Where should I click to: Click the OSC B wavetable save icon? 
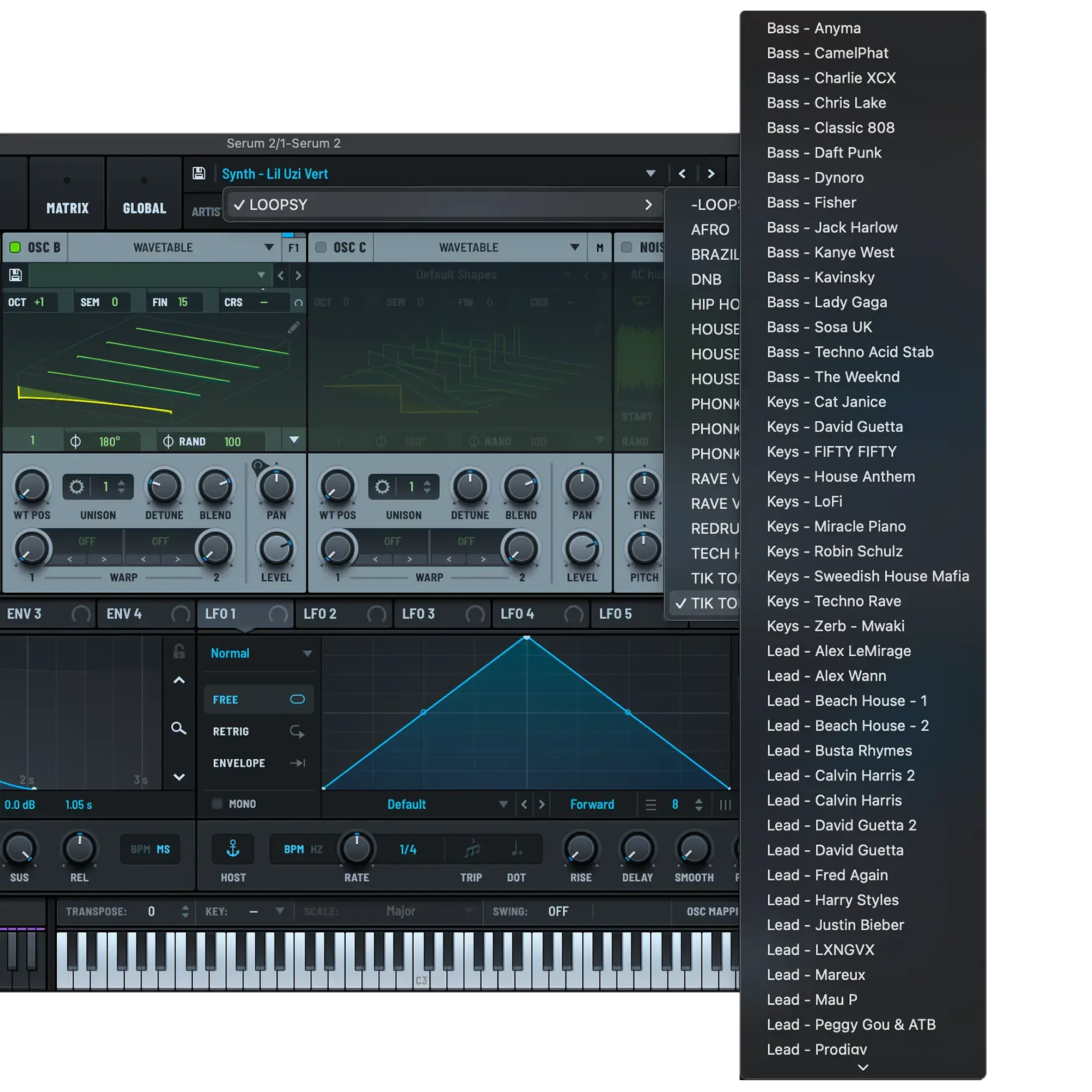(16, 275)
